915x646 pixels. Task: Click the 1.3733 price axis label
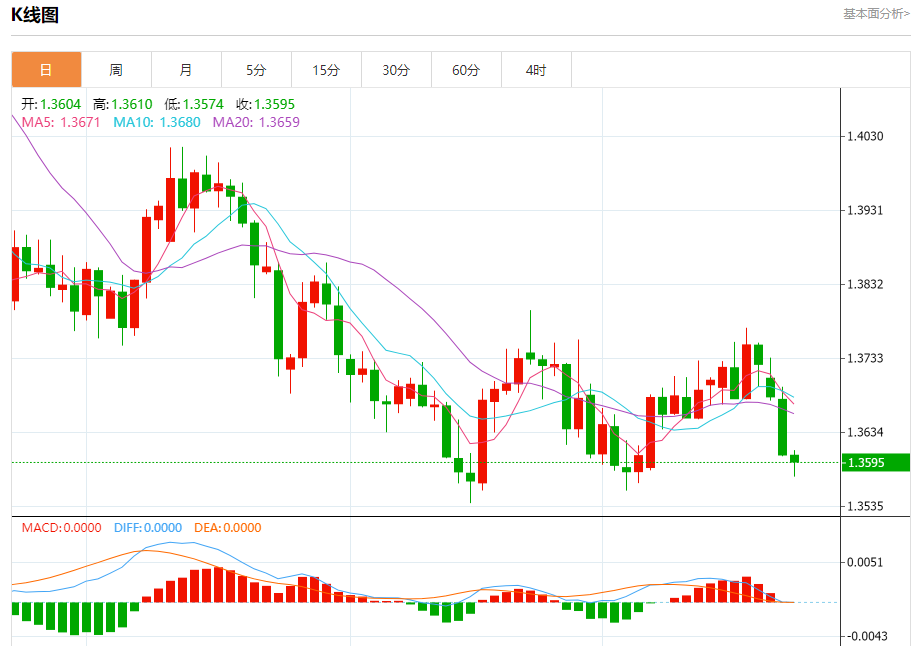point(865,358)
